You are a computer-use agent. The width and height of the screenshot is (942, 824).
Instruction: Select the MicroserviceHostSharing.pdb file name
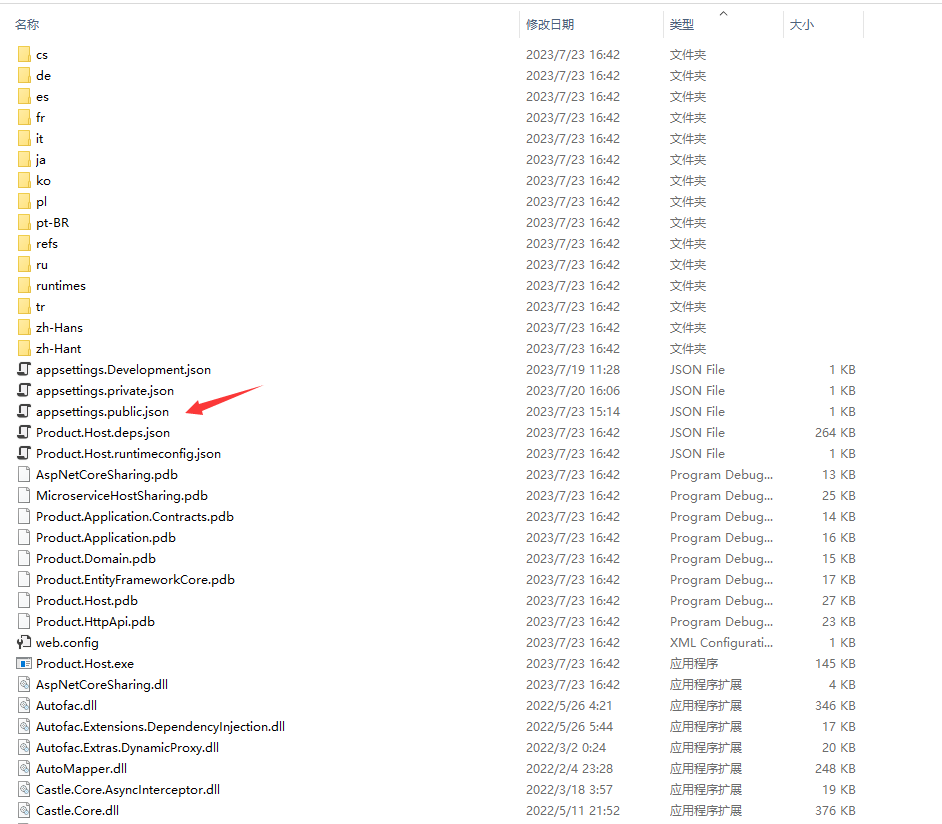[x=122, y=495]
